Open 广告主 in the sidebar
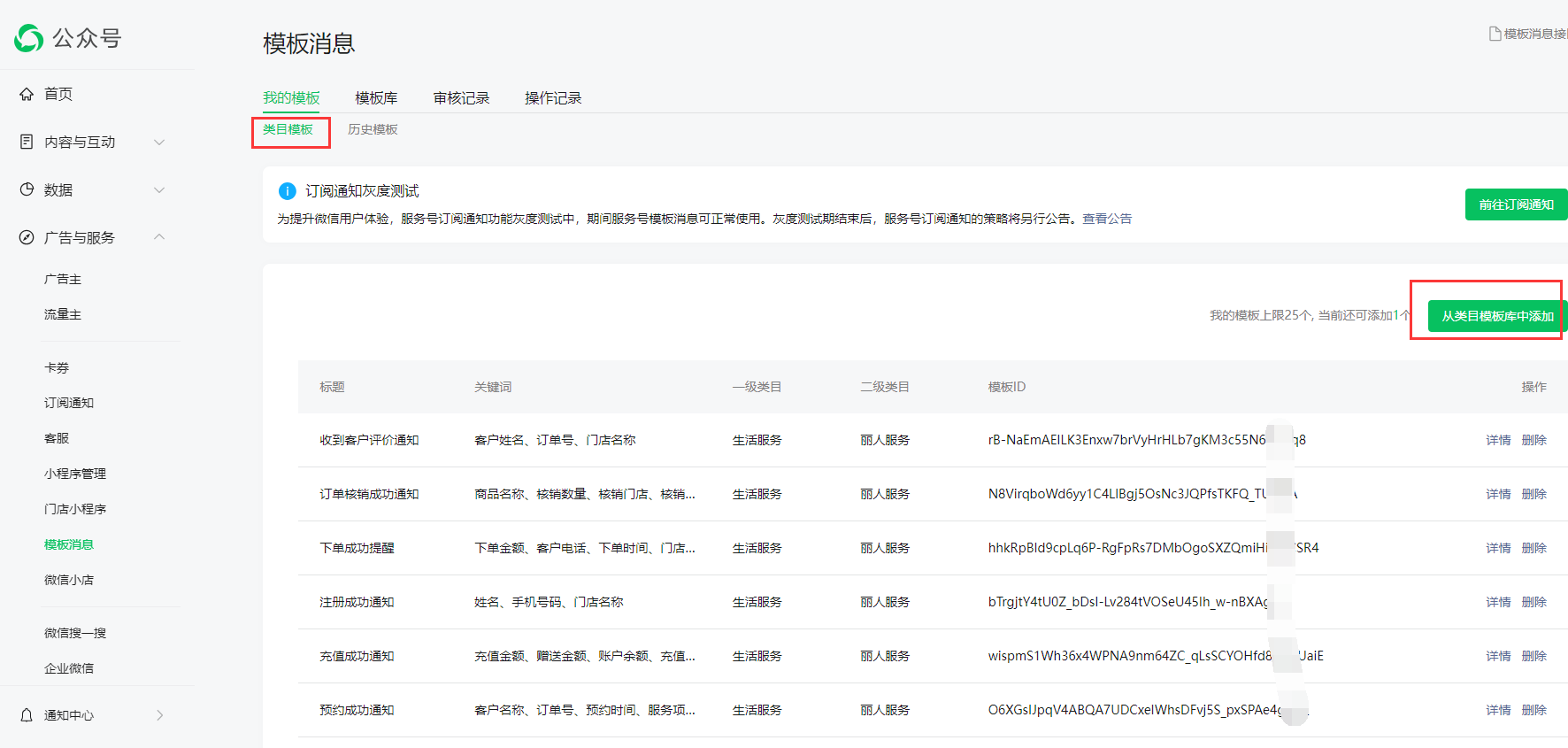Image resolution: width=1568 pixels, height=748 pixels. (63, 279)
